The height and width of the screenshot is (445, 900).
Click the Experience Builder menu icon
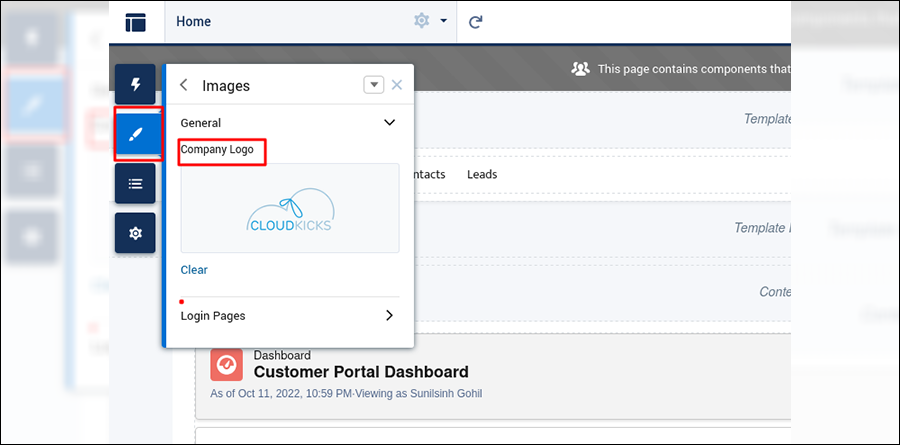point(136,22)
